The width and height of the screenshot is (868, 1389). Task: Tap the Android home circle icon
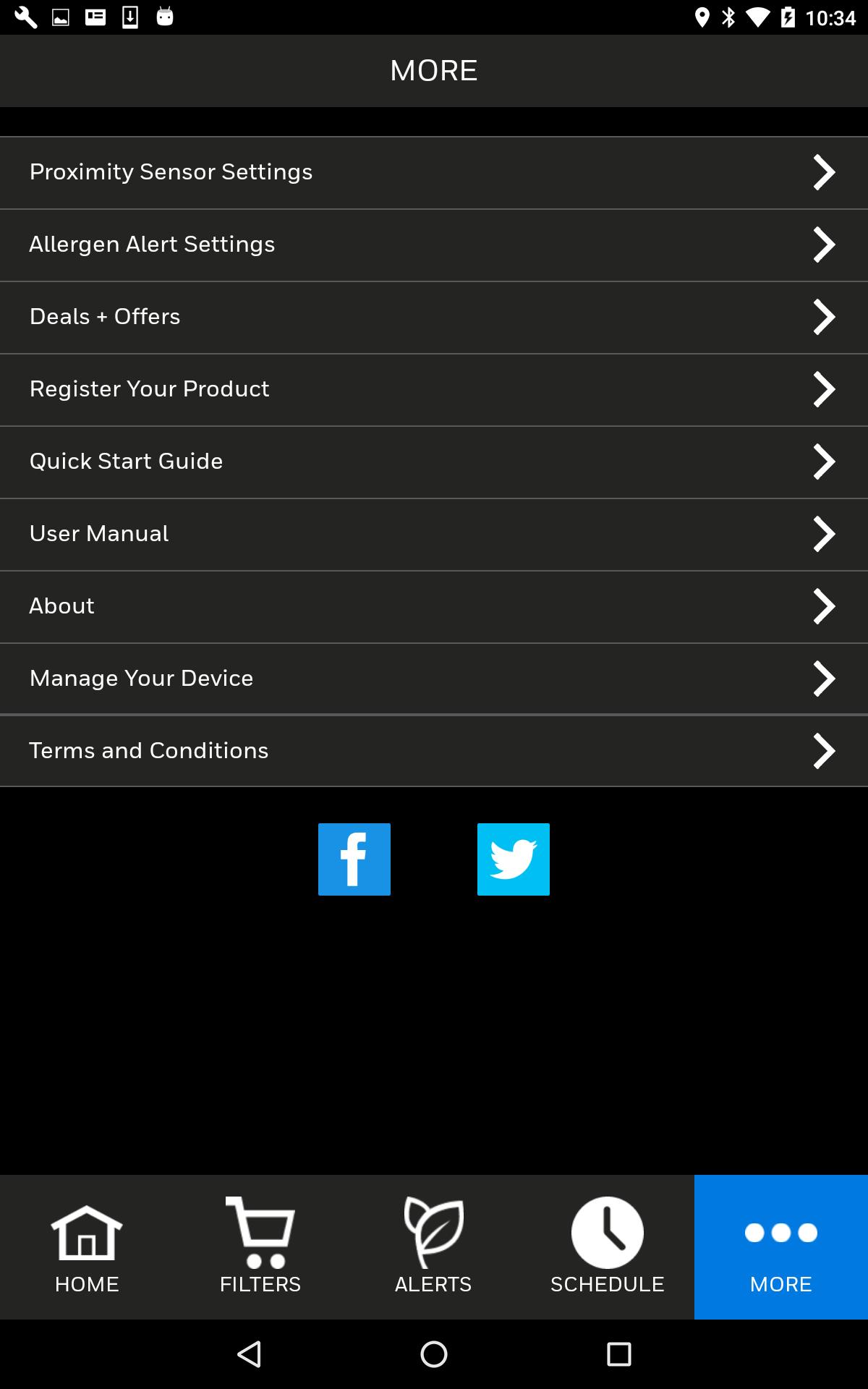(x=434, y=1354)
